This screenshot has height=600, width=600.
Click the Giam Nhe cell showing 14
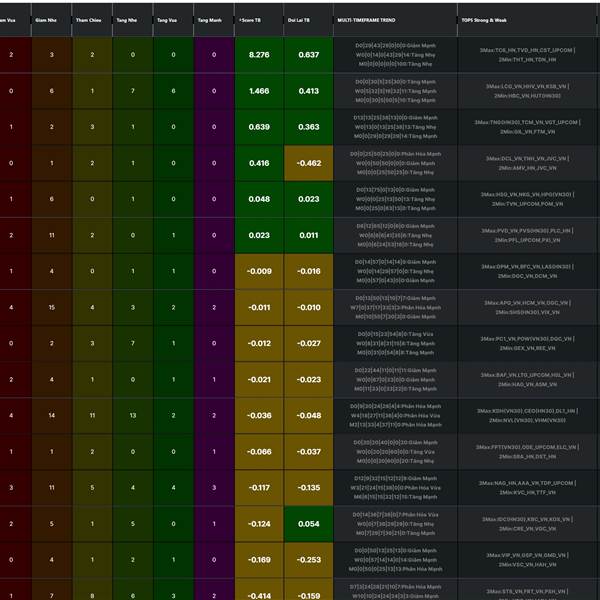pos(51,416)
